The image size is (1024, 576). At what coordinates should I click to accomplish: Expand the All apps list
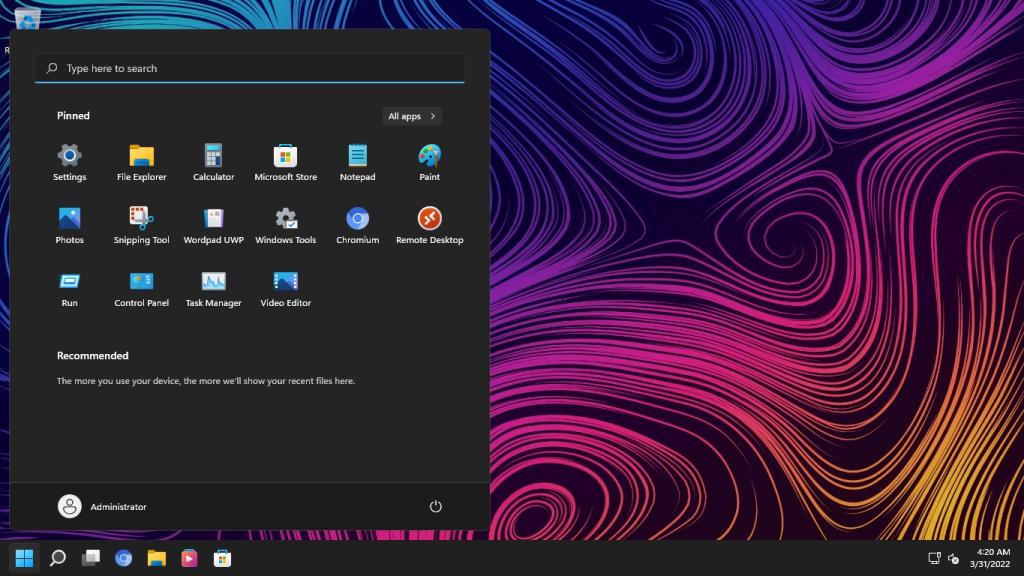pyautogui.click(x=410, y=115)
